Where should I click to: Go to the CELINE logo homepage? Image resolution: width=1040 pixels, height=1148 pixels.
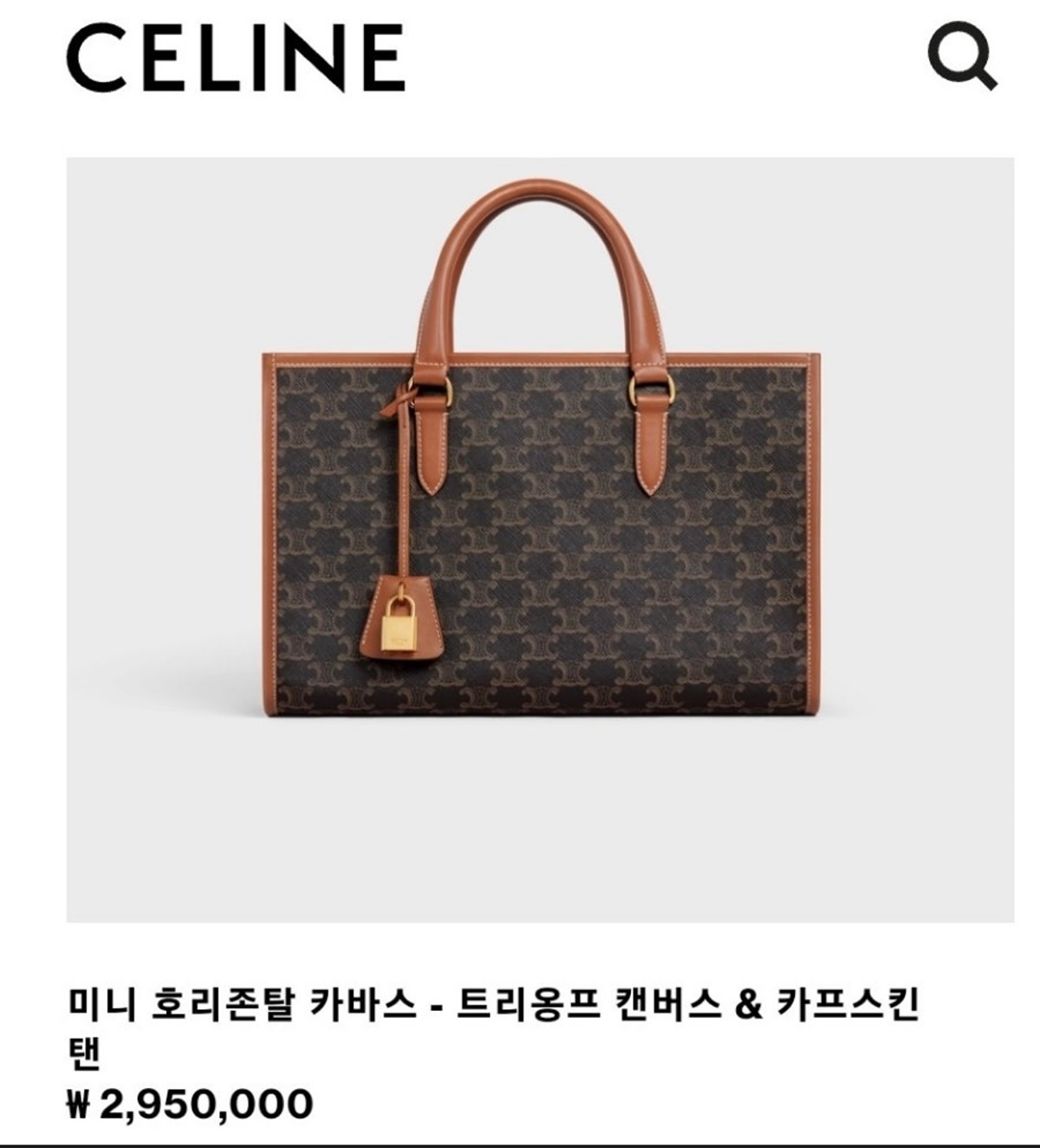tap(236, 58)
